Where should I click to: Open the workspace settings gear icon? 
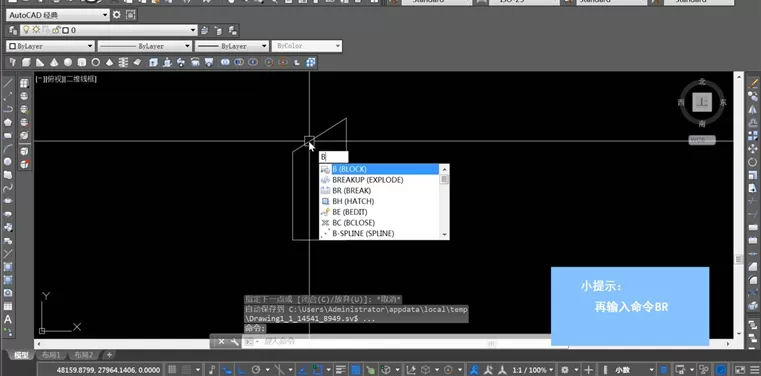click(x=116, y=15)
